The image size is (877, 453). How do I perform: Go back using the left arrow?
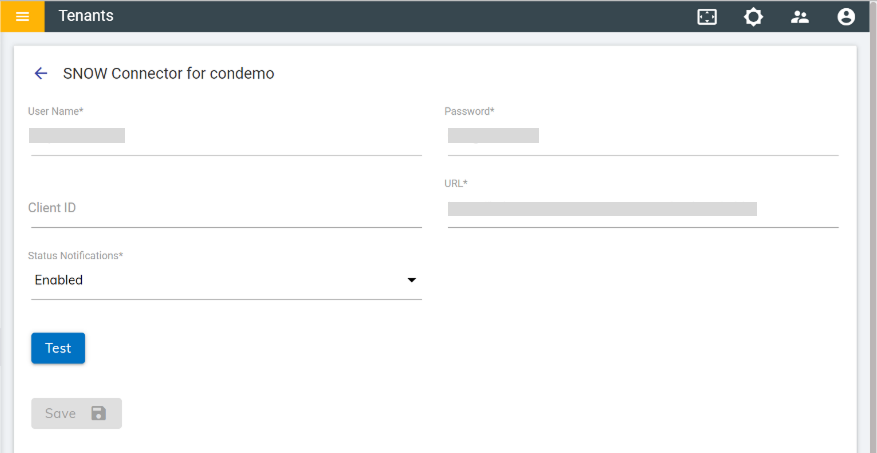[41, 73]
